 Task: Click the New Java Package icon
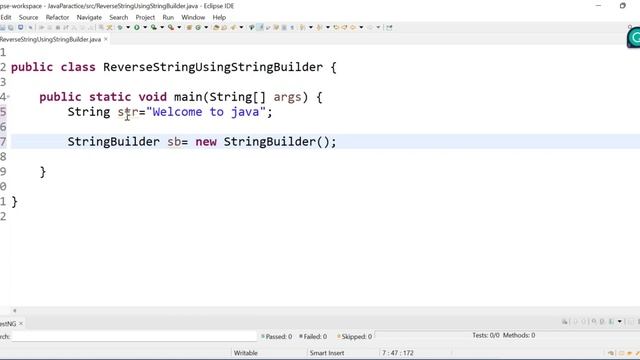click(x=189, y=27)
